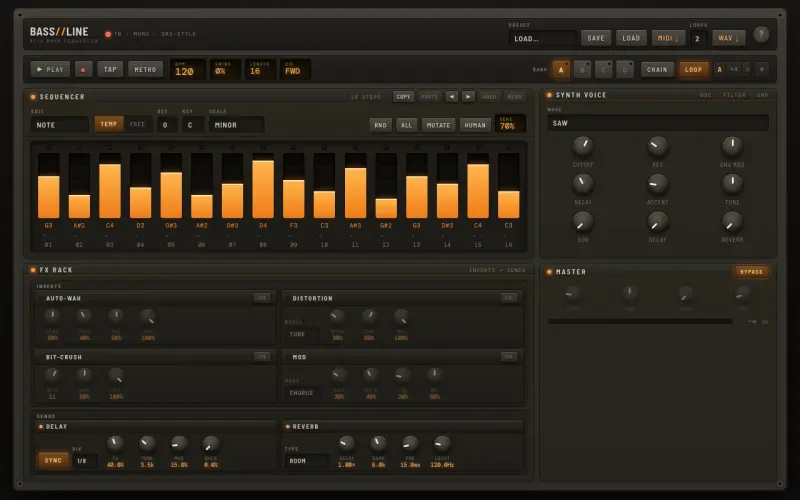Click the CUTOFF knob

583,146
